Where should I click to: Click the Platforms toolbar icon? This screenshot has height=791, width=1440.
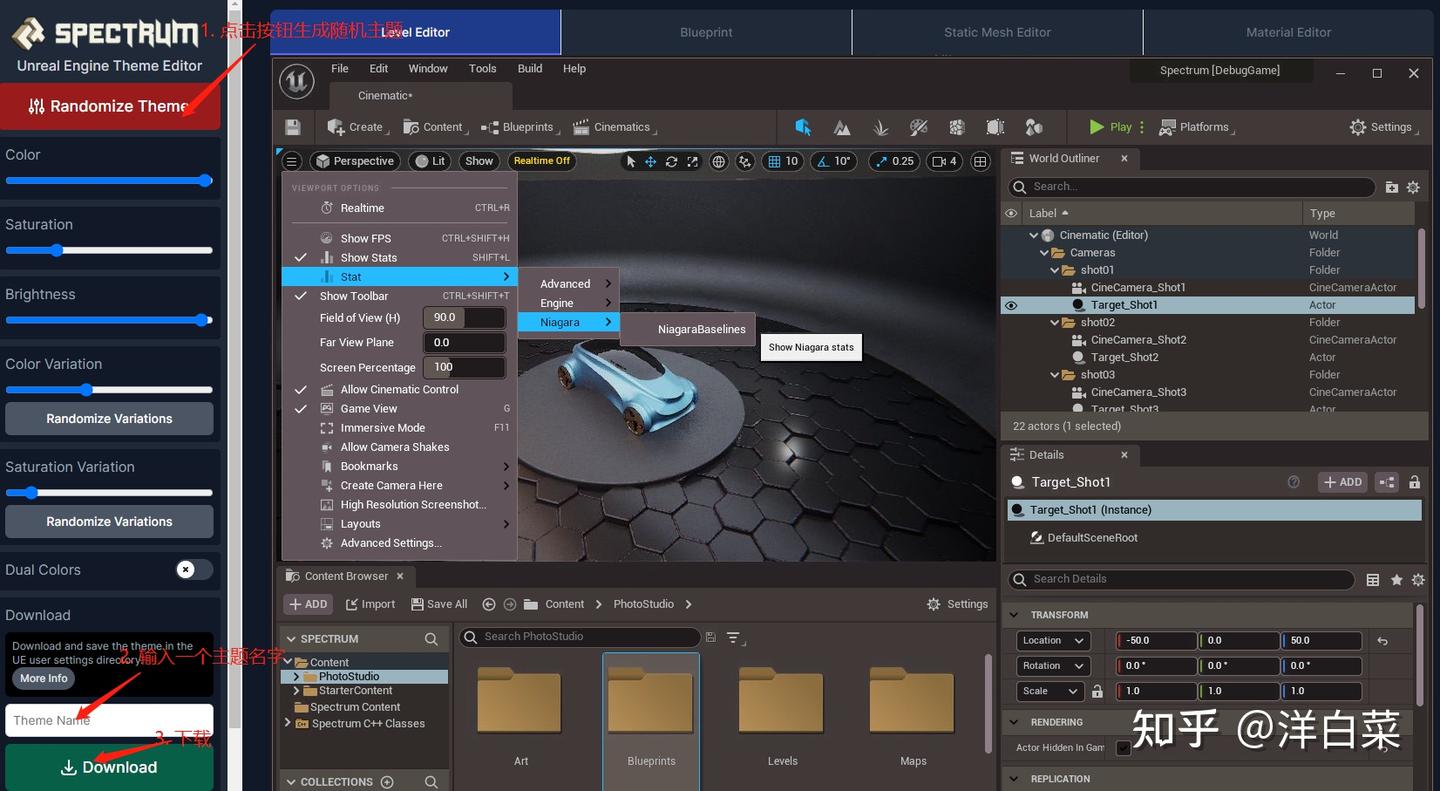pyautogui.click(x=1194, y=127)
